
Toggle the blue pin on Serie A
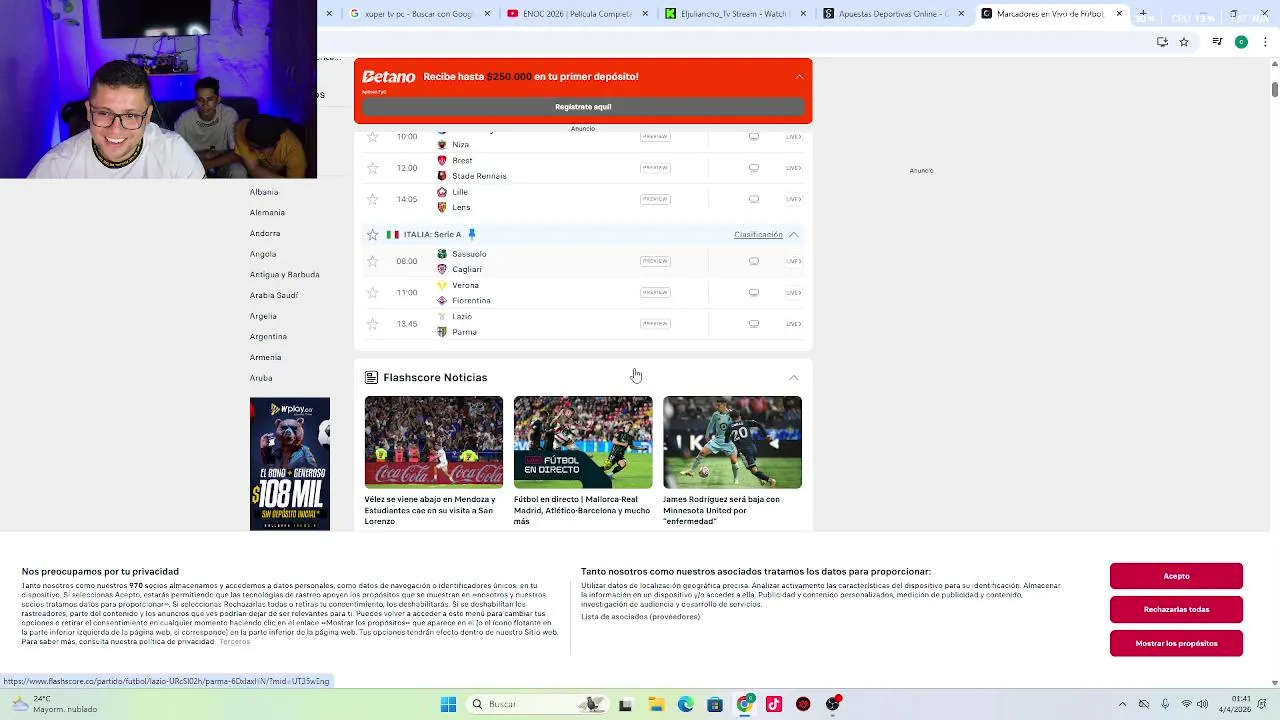click(472, 235)
